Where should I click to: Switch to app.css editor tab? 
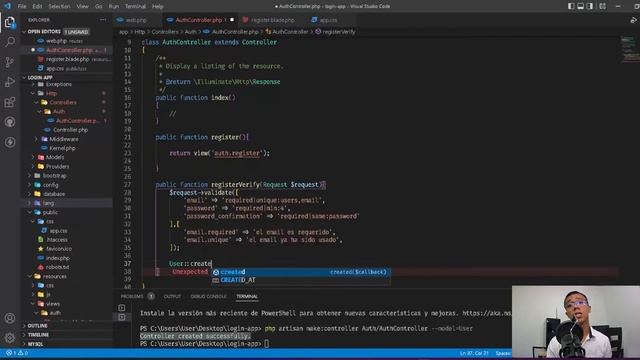pyautogui.click(x=328, y=20)
